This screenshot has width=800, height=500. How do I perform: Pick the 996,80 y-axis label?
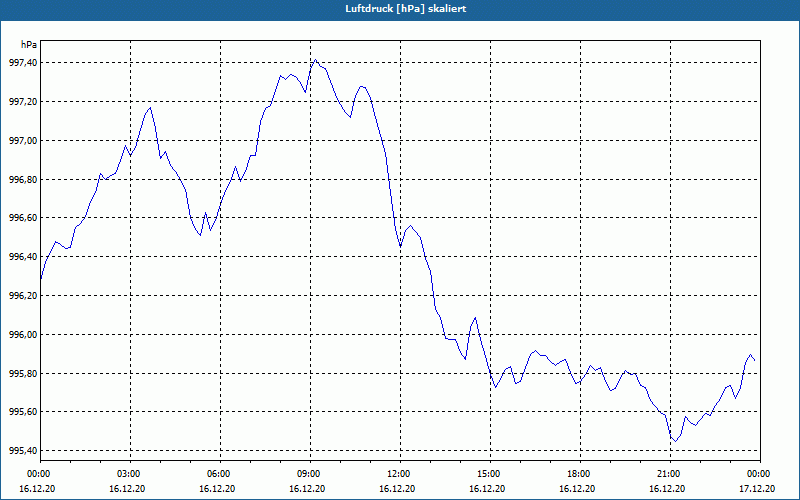[22, 180]
